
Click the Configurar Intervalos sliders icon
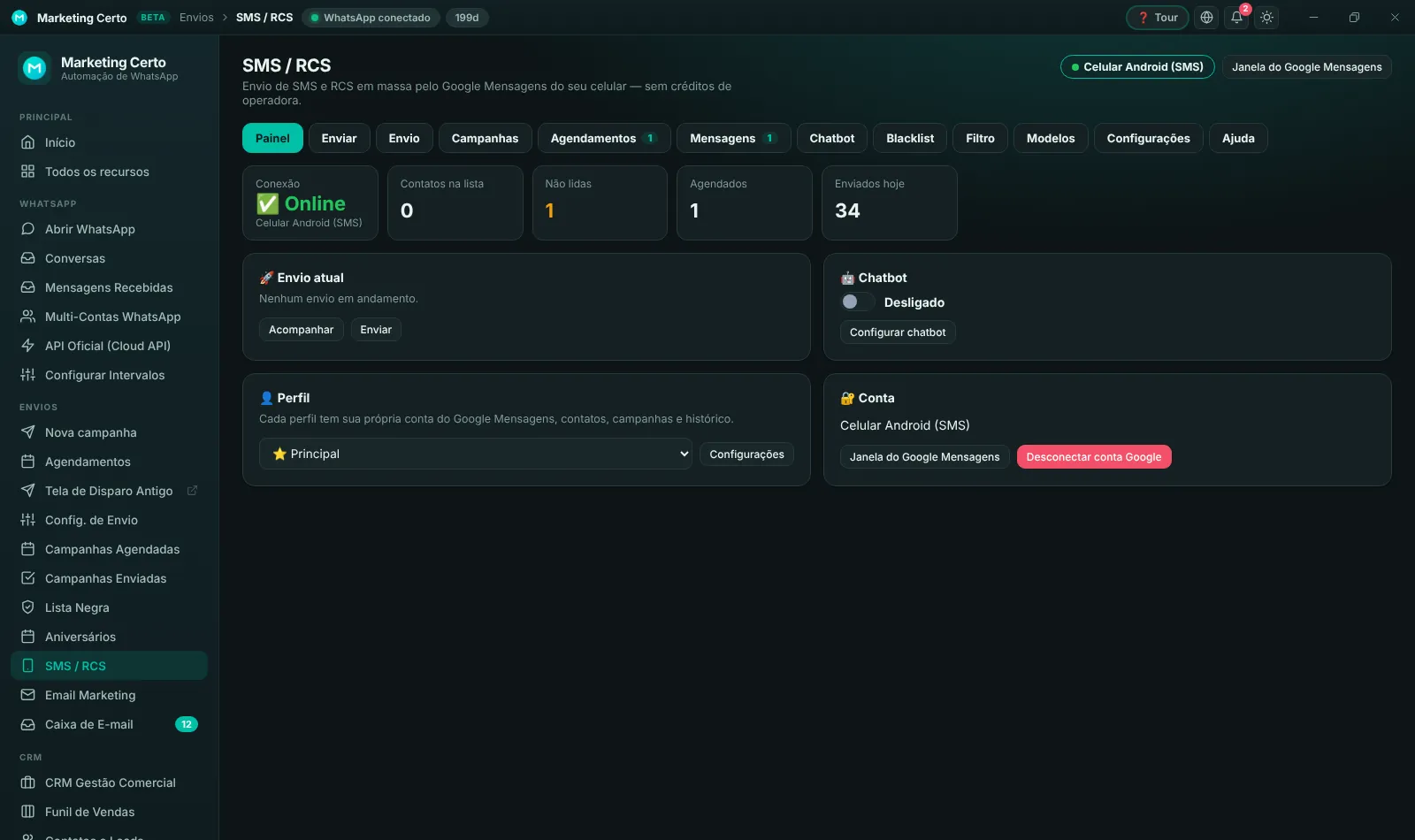[x=28, y=375]
